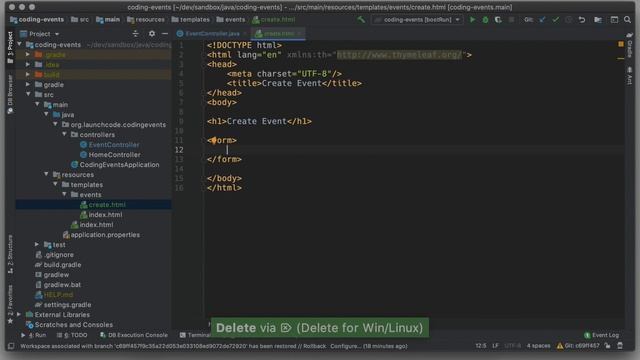Screen dimensions: 640x360
Task: Click the undo/rollback arrow icon in toolbar
Action: click(582, 20)
